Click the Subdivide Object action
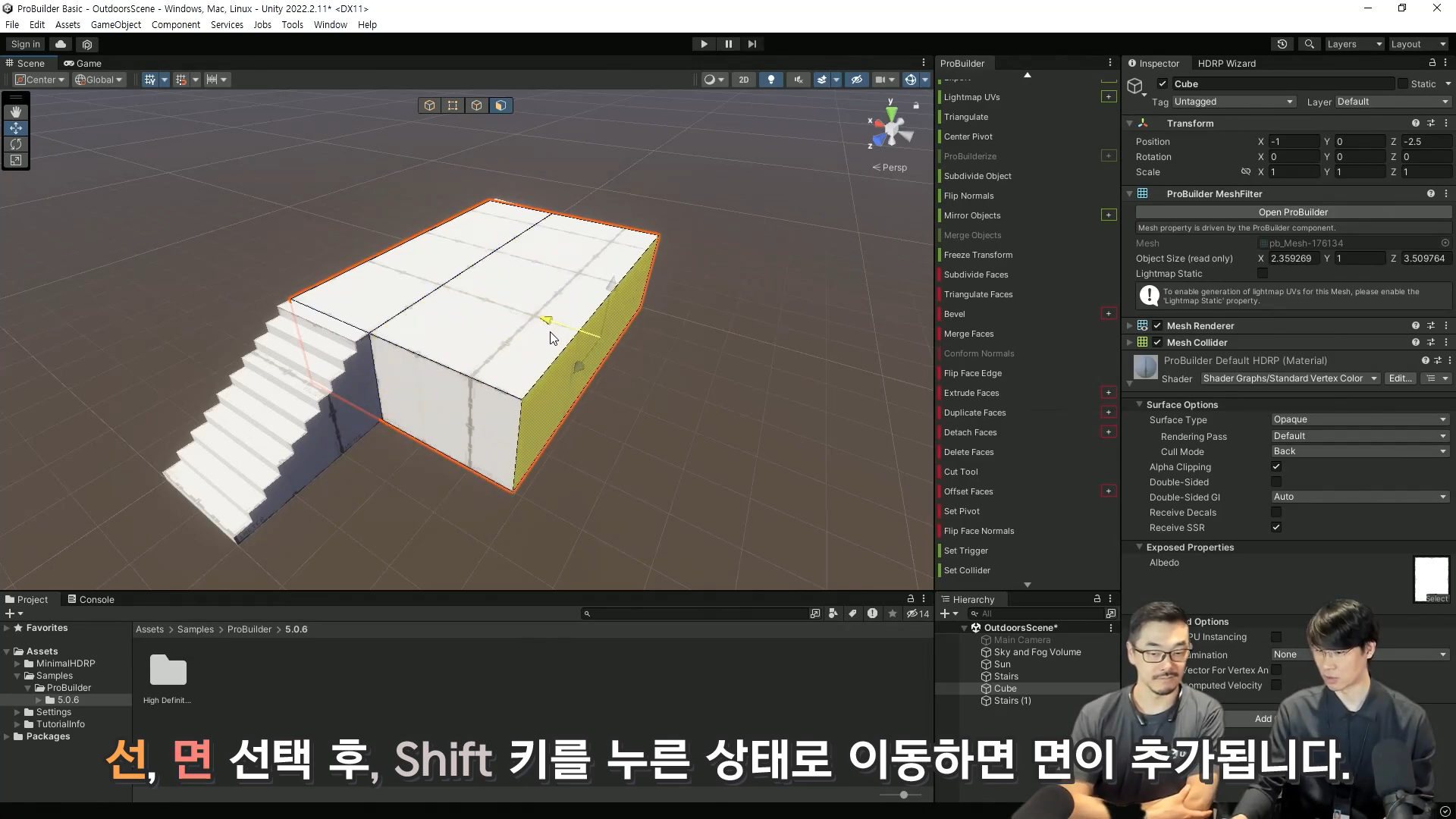This screenshot has width=1456, height=819. tap(977, 176)
